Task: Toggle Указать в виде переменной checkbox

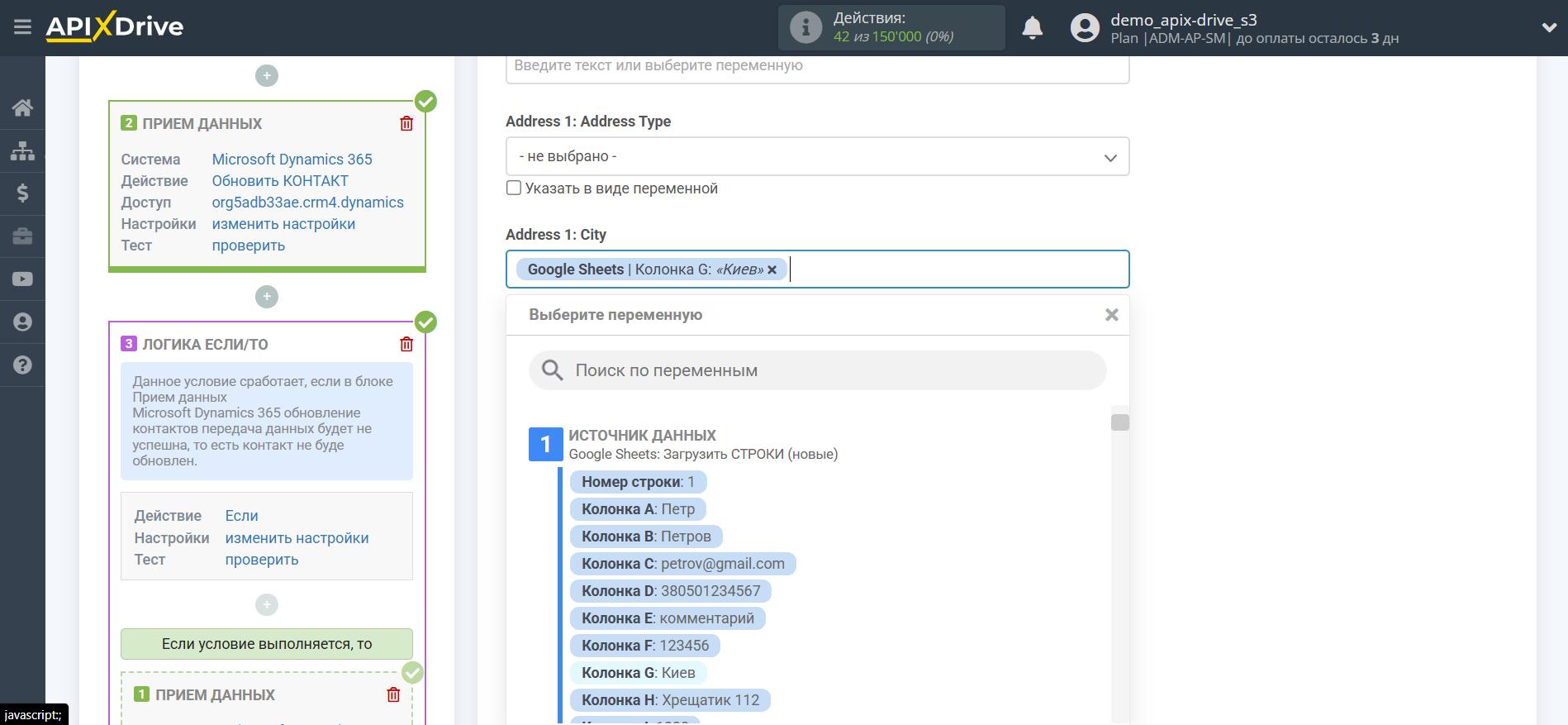Action: [x=514, y=188]
